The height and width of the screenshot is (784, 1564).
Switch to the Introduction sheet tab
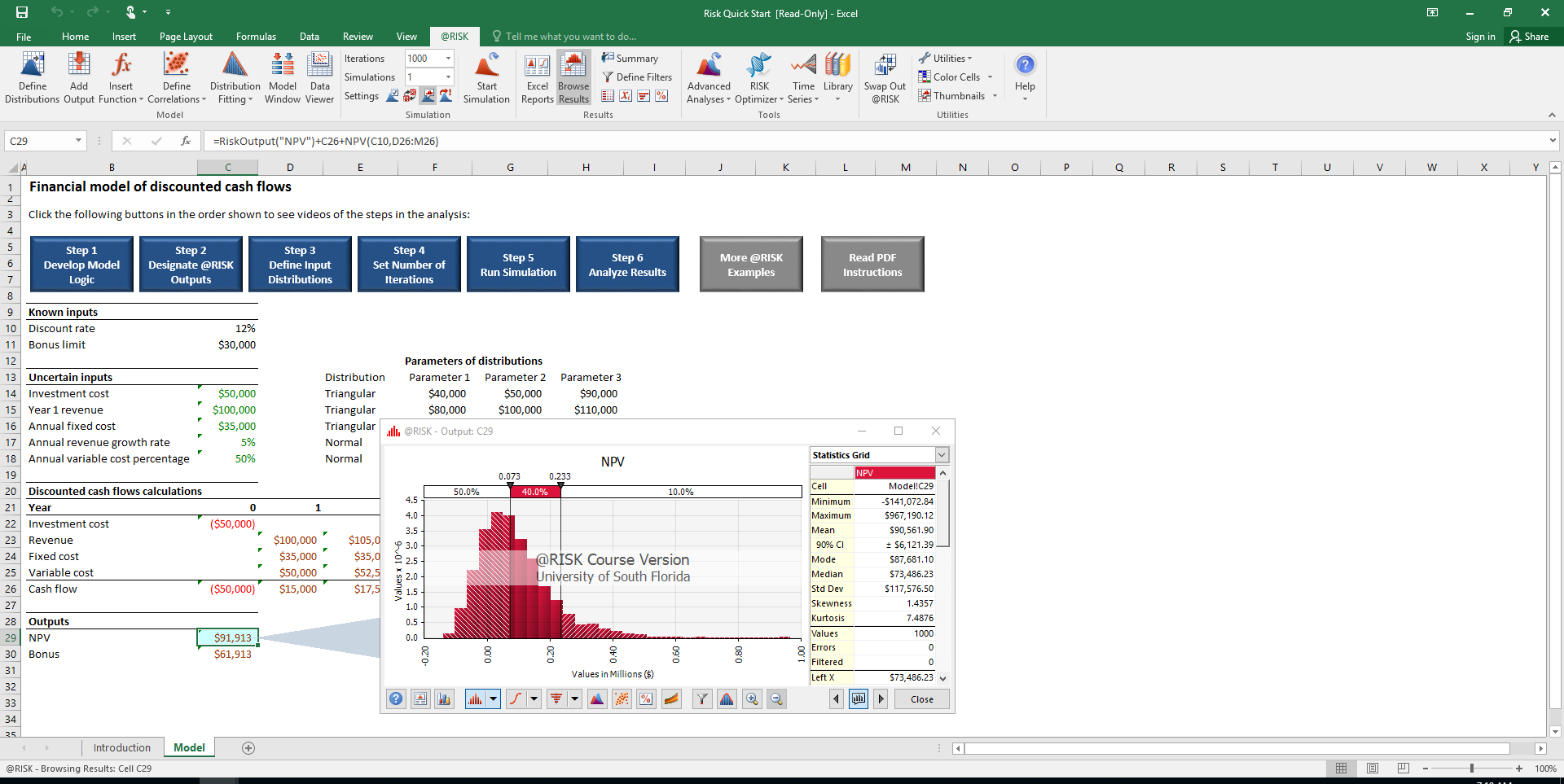(122, 748)
